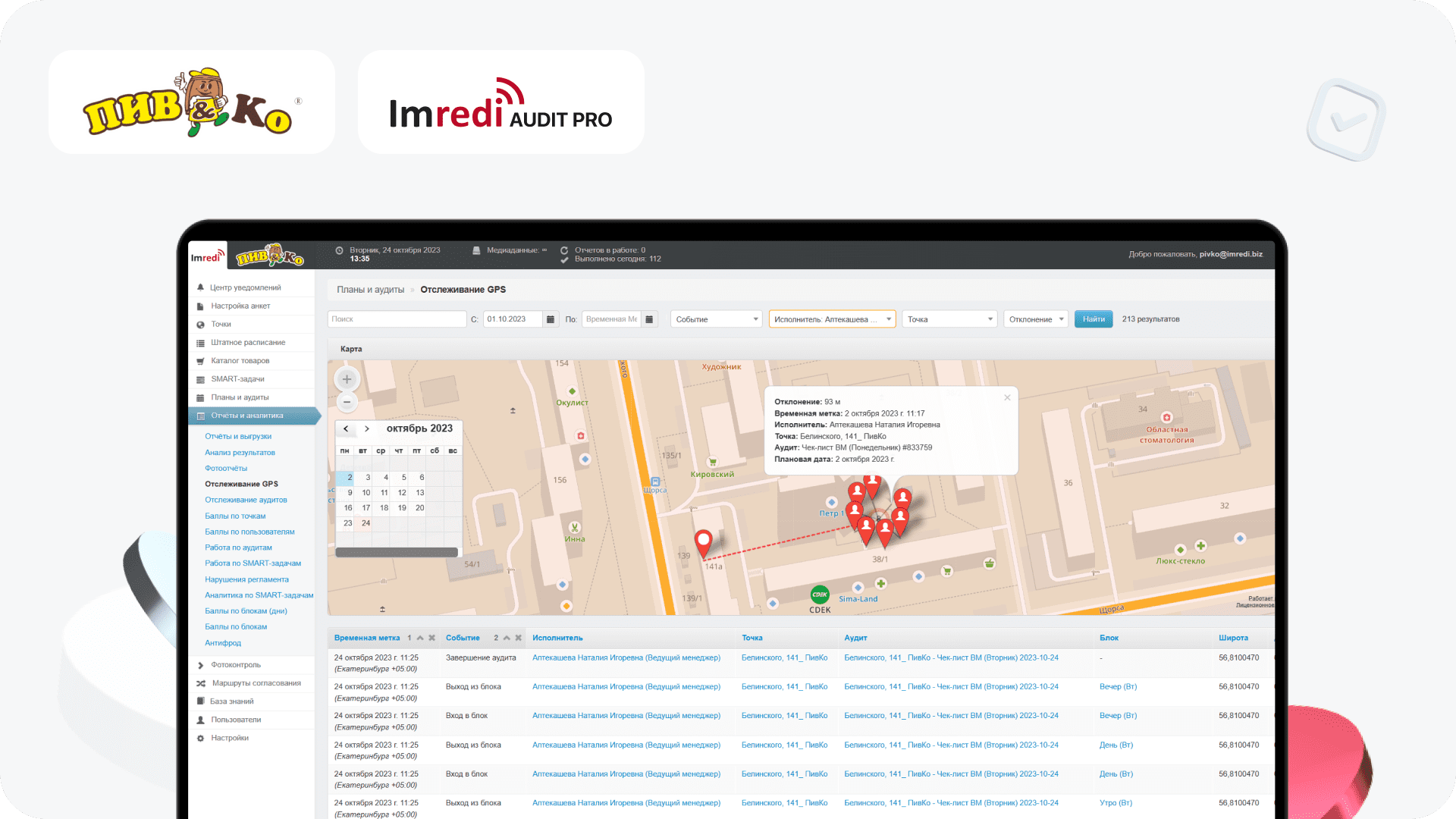
Task: Select October 24 in the calendar
Action: [366, 523]
